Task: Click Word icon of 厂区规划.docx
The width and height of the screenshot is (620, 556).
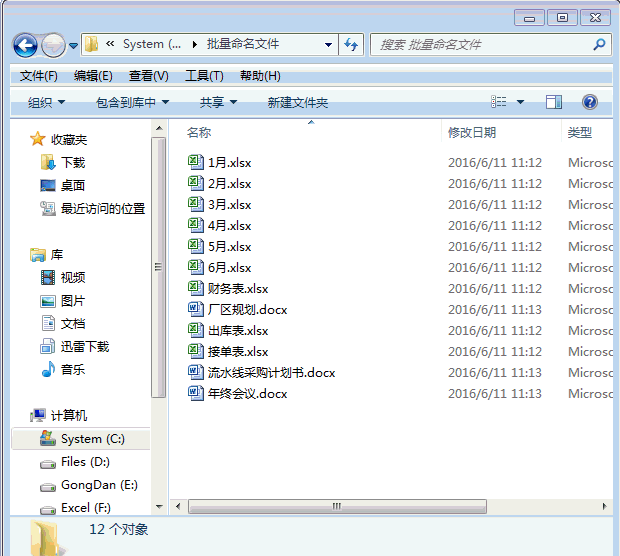Action: [195, 309]
